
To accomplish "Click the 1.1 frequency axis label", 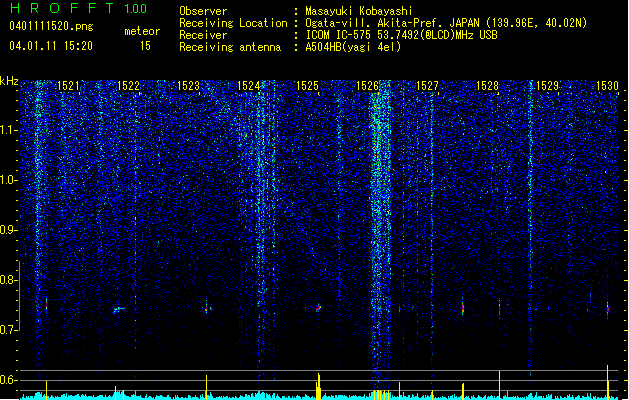I will (8, 130).
